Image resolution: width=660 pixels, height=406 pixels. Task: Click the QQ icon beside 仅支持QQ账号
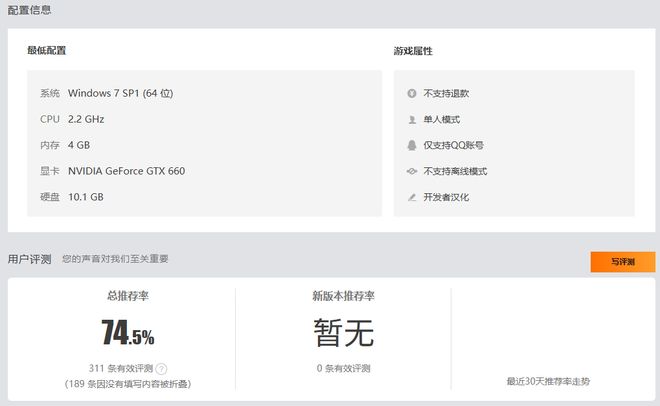coord(411,145)
